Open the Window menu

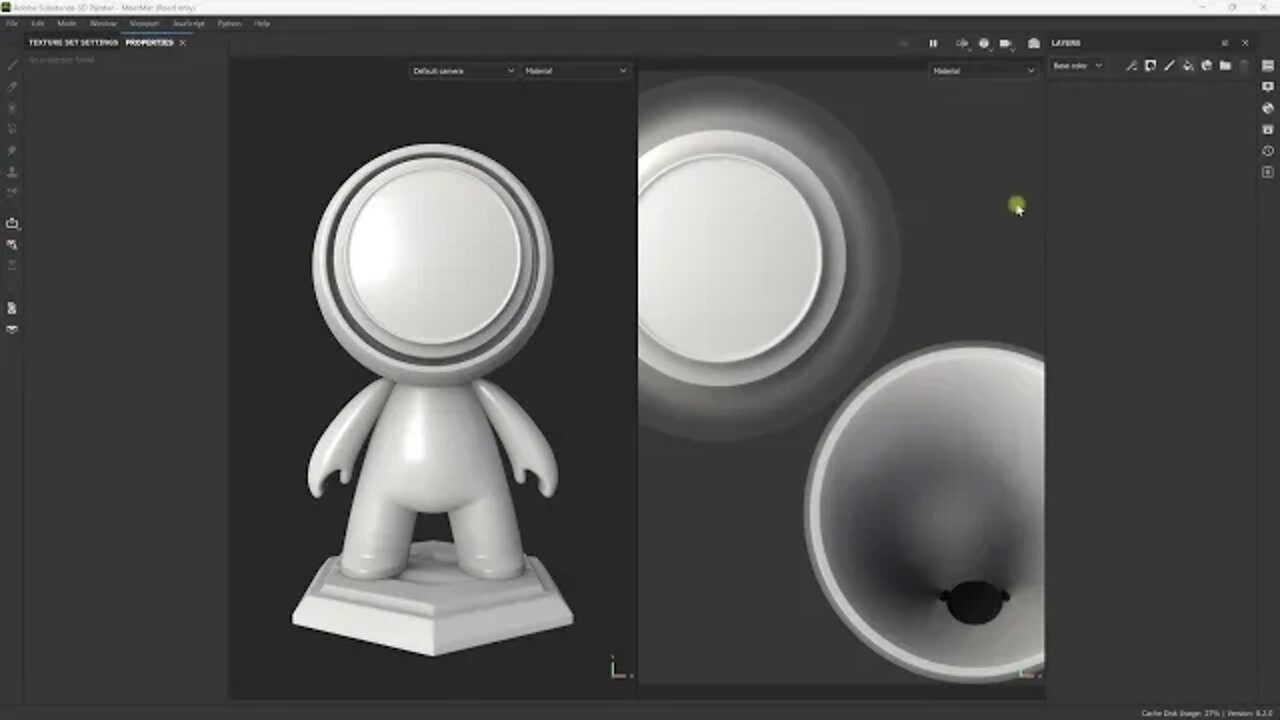pyautogui.click(x=103, y=23)
